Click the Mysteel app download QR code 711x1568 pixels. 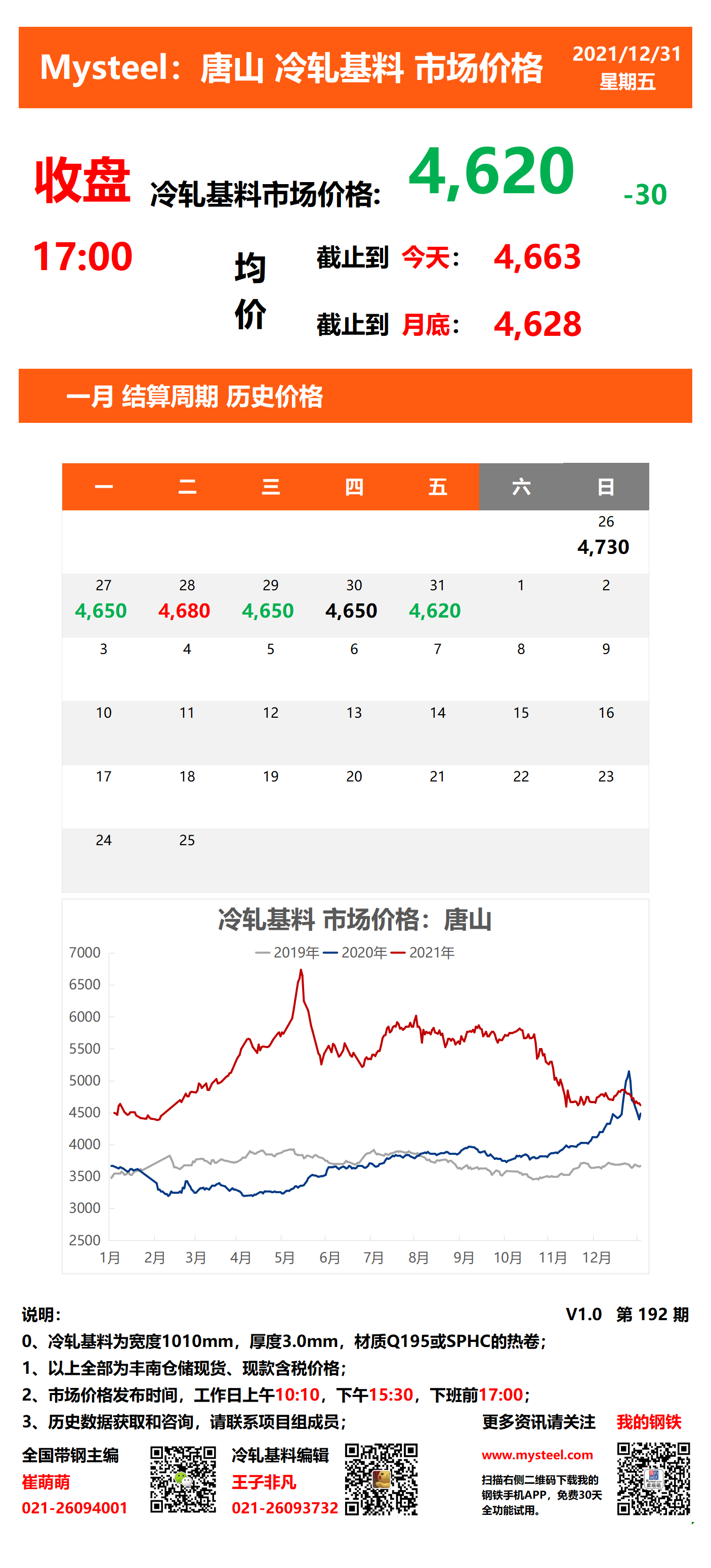(654, 1478)
